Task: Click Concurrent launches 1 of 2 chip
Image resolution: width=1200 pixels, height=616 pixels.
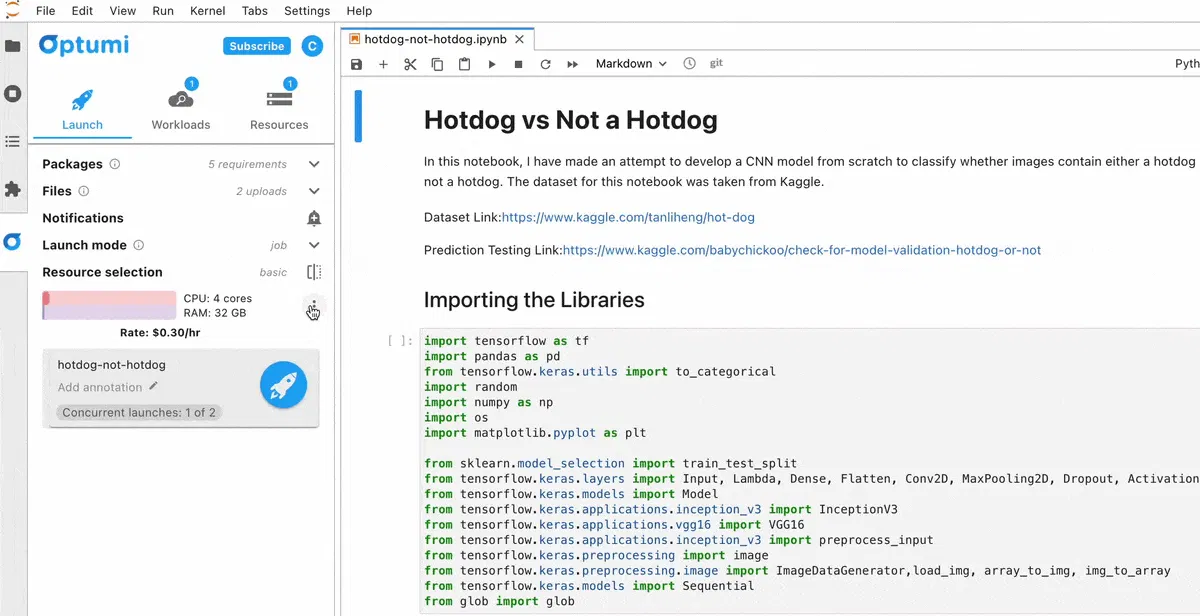Action: coord(139,412)
